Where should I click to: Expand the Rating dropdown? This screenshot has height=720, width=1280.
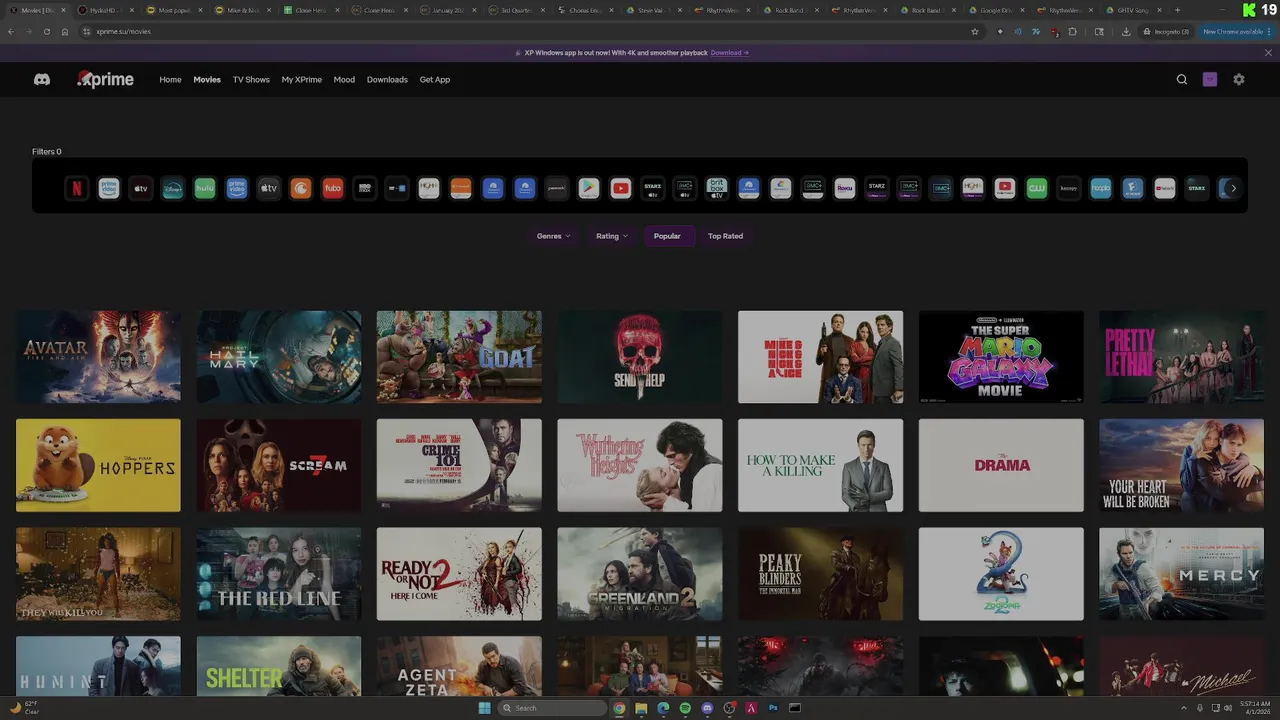(x=612, y=236)
